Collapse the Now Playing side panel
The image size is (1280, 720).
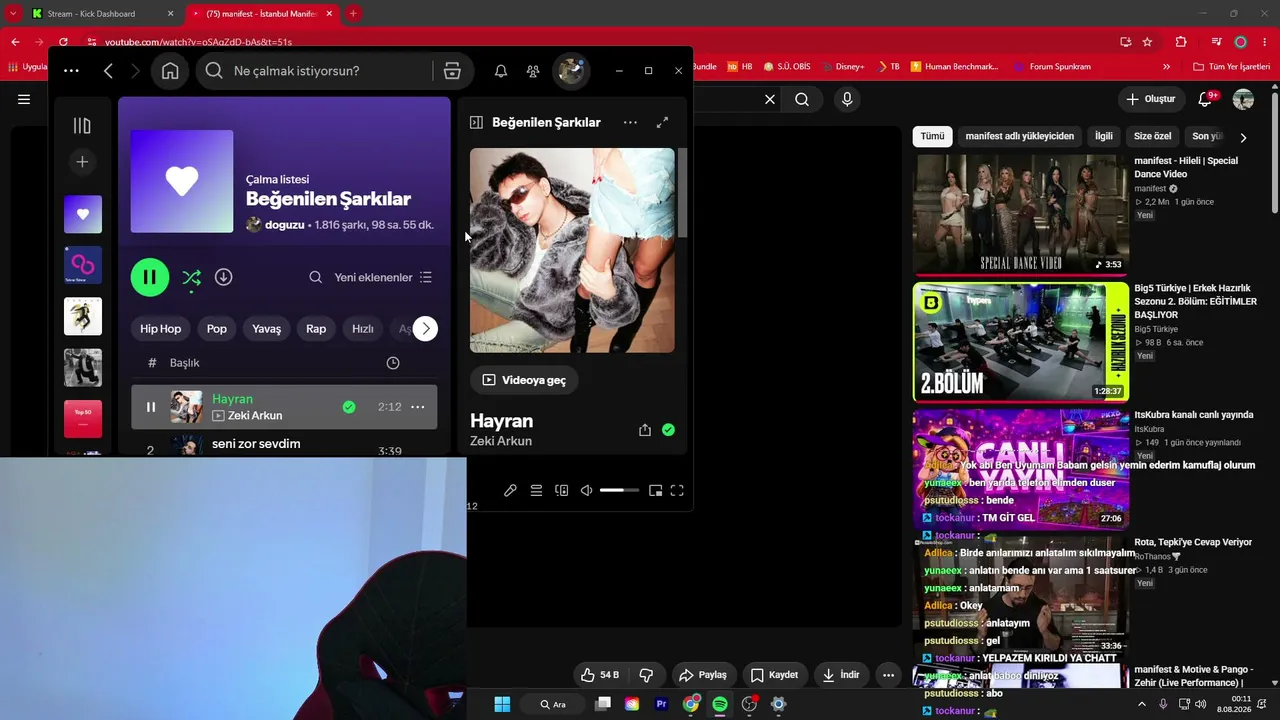tap(477, 122)
